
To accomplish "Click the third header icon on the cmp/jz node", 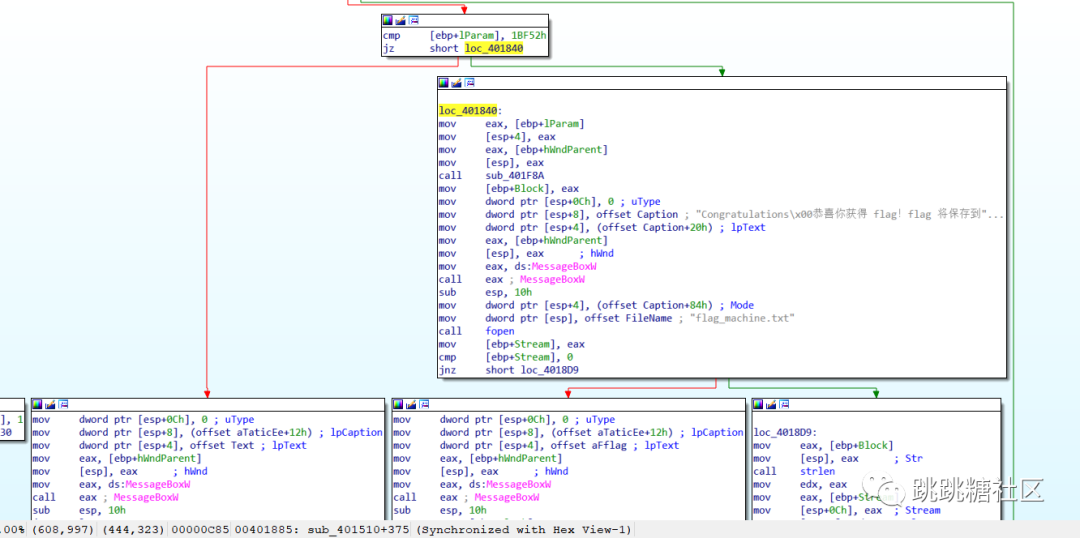I will pyautogui.click(x=413, y=21).
